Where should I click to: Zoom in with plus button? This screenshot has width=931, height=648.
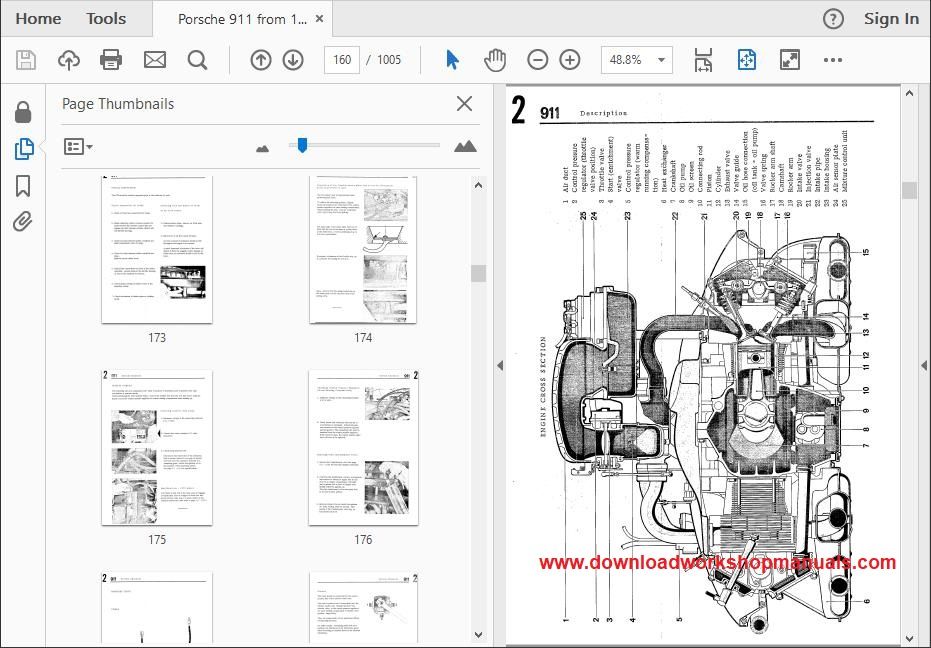coord(570,60)
